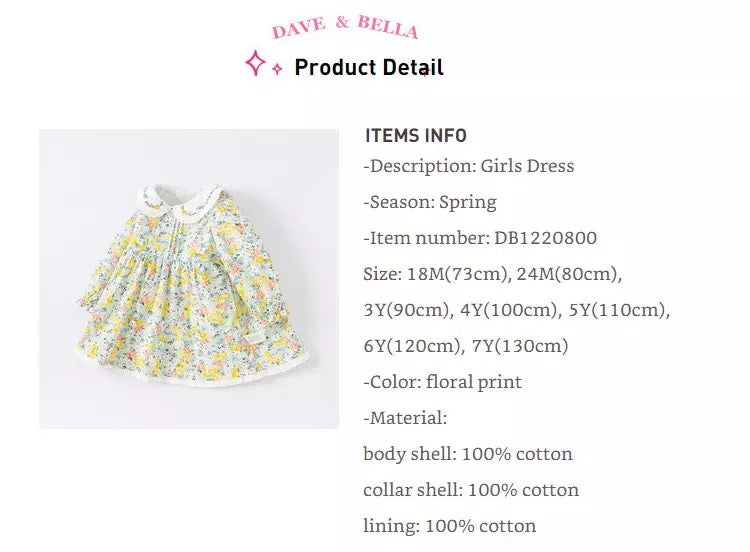Viewport: 750px width, 552px height.
Task: Click the lining: 100% cotton text
Action: coord(449,526)
